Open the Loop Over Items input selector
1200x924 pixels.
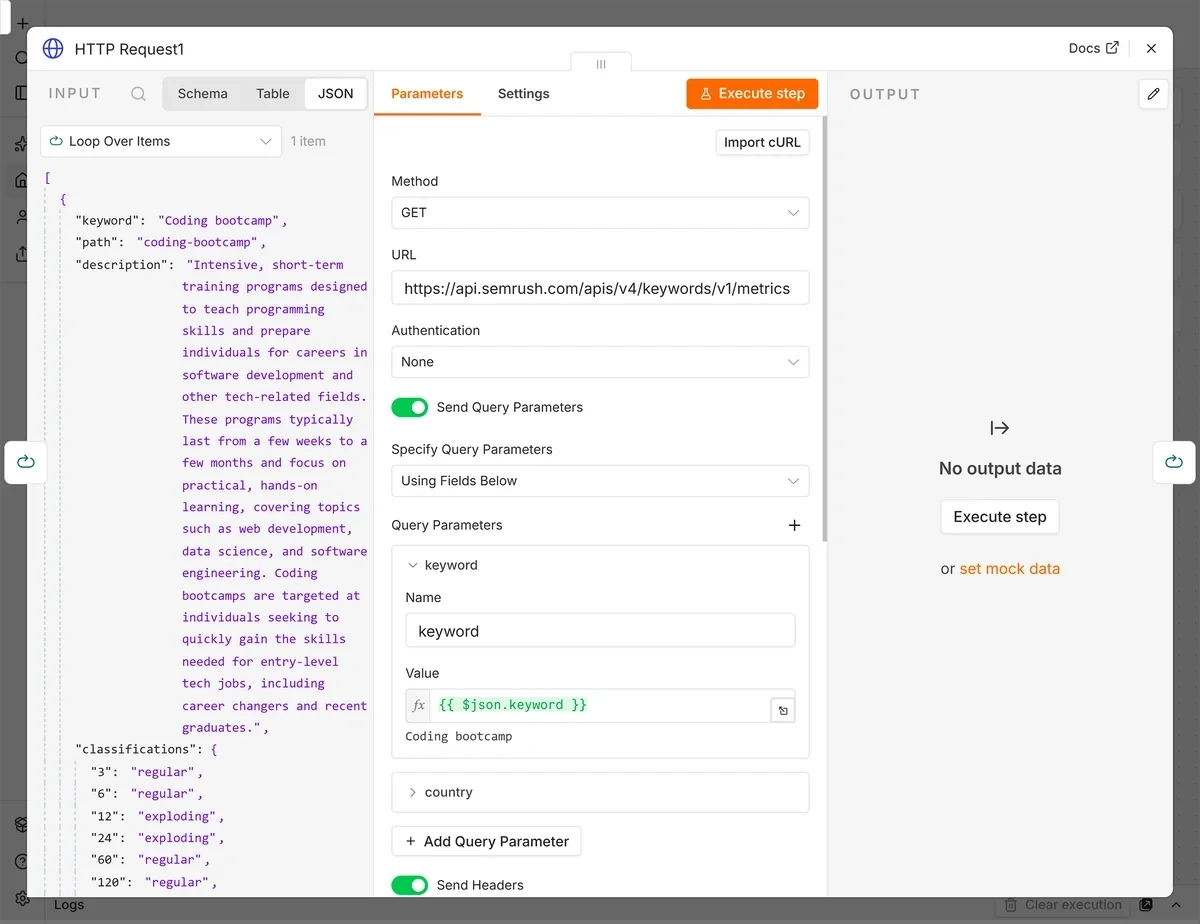click(161, 141)
